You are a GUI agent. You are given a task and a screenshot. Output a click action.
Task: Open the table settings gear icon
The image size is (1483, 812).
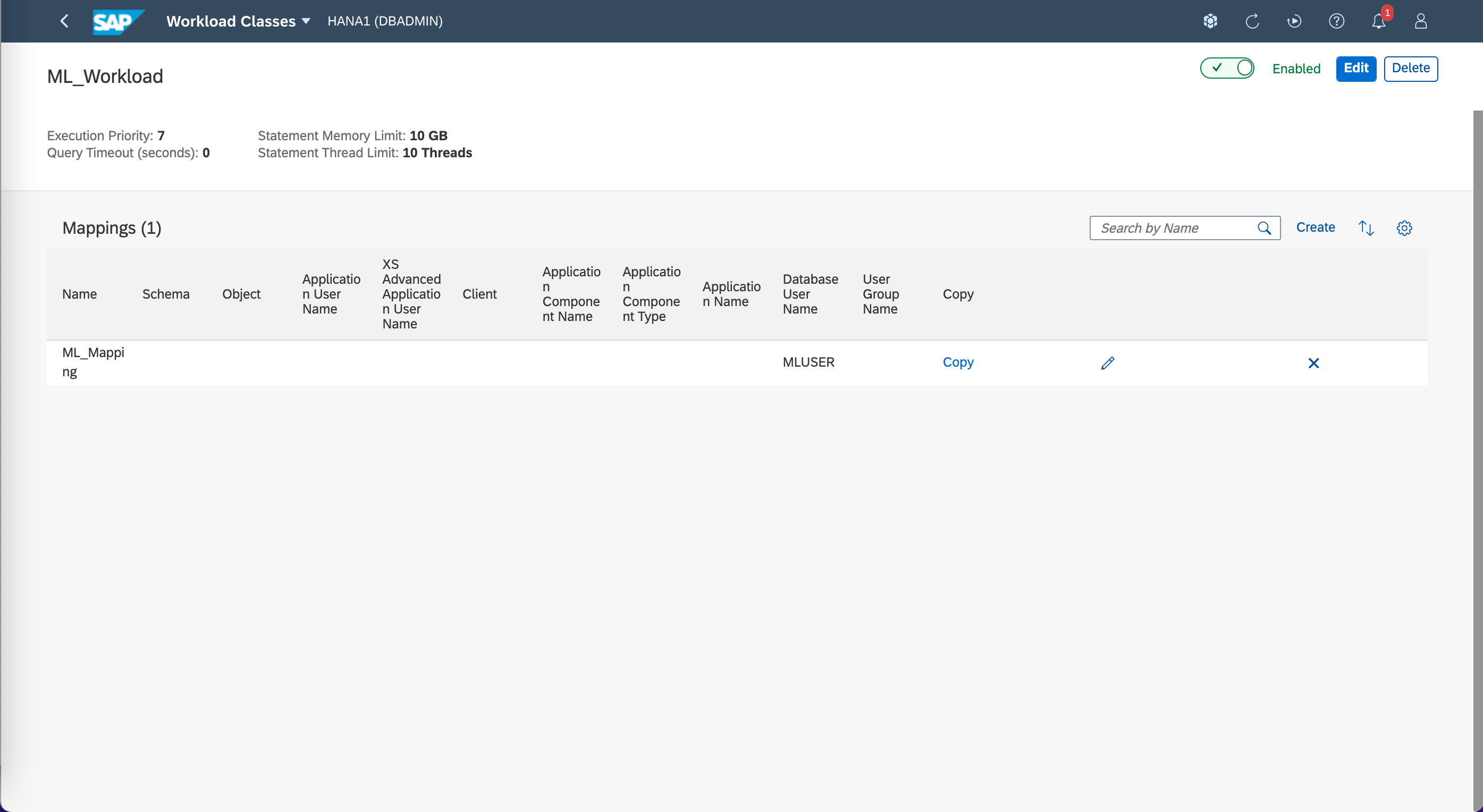point(1404,228)
